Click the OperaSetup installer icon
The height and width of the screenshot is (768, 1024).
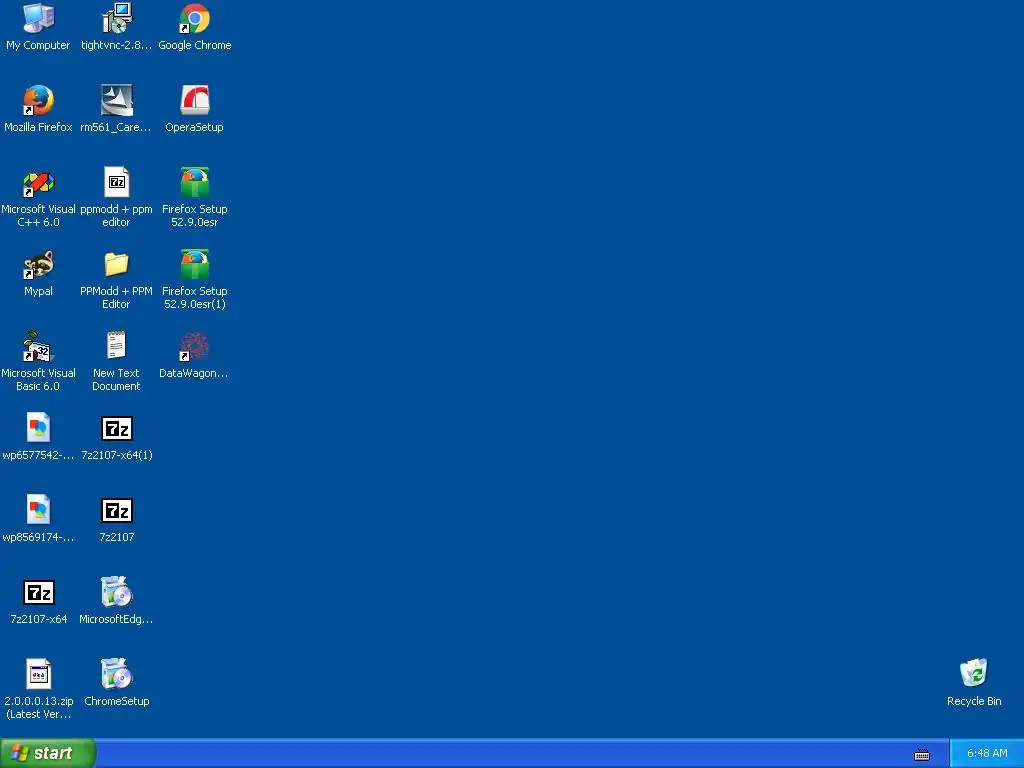(x=195, y=101)
